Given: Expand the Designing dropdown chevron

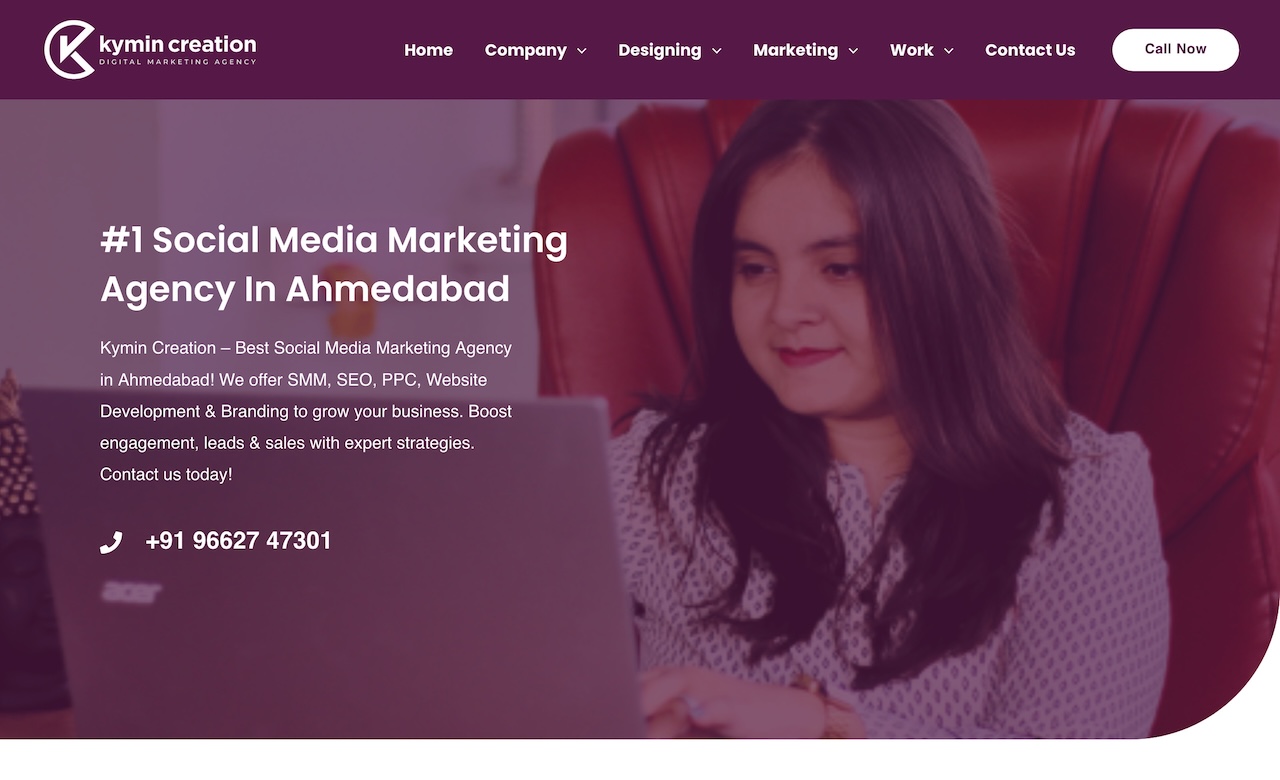Looking at the screenshot, I should (x=716, y=51).
